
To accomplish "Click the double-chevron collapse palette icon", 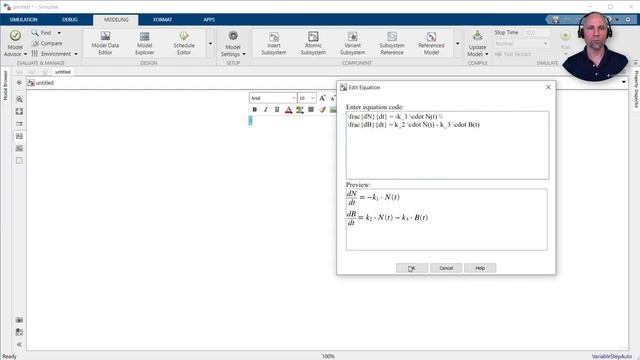I will [19, 344].
